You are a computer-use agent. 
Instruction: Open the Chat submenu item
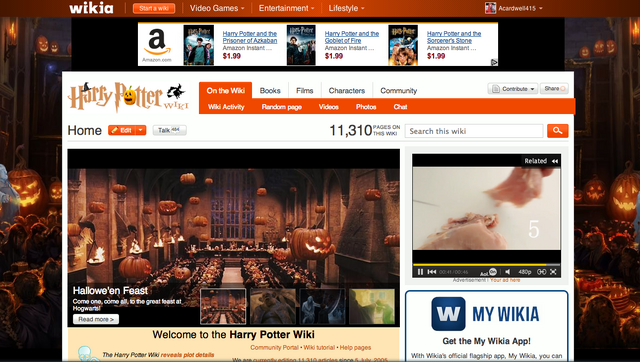[400, 107]
